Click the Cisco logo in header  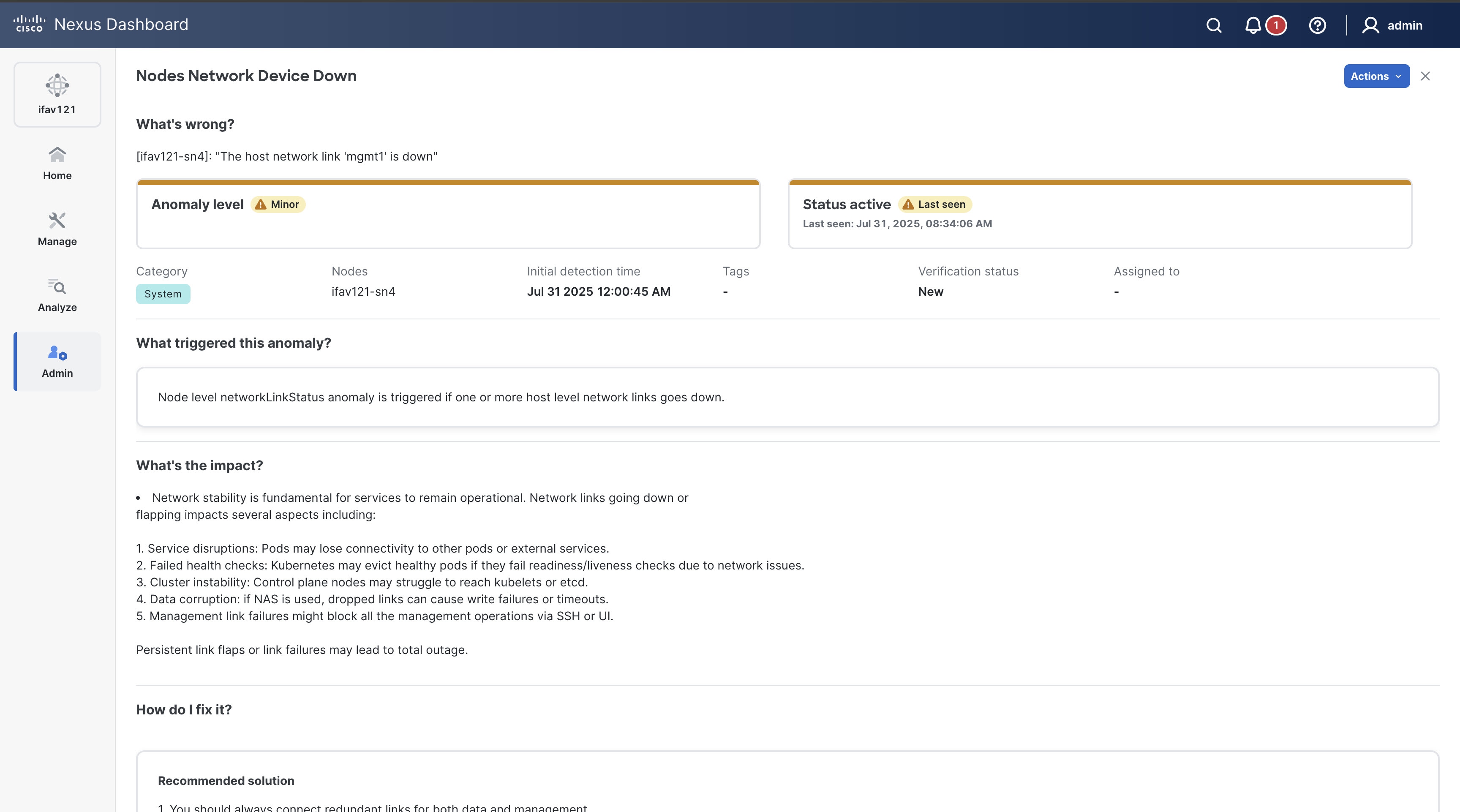[x=29, y=25]
